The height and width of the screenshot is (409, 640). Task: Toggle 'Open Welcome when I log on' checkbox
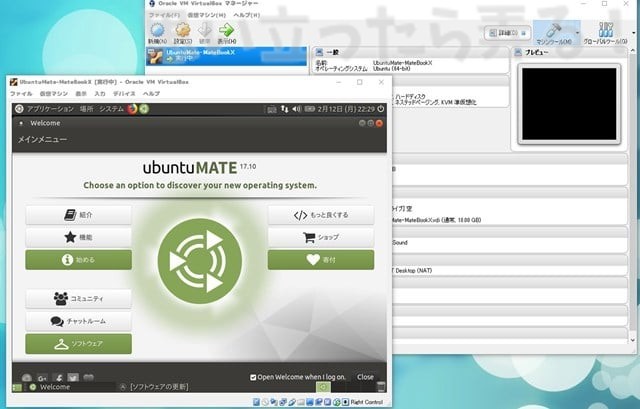pos(254,377)
